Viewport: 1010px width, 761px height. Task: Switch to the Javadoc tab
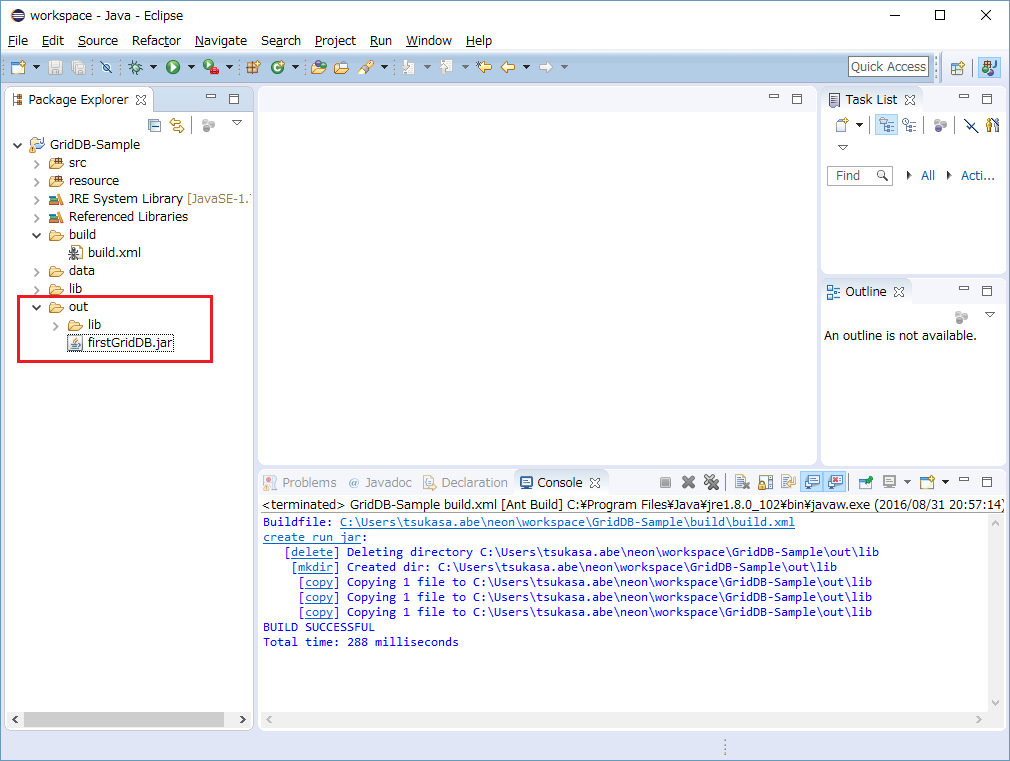pyautogui.click(x=380, y=483)
